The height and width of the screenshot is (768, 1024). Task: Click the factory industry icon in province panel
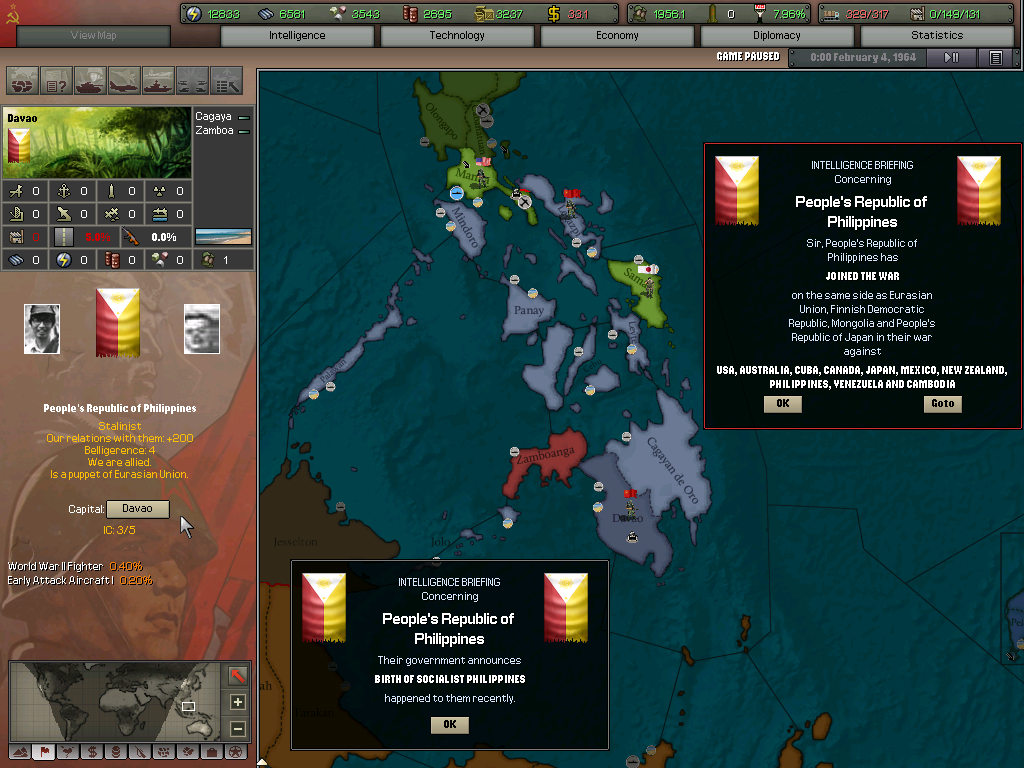coord(16,237)
